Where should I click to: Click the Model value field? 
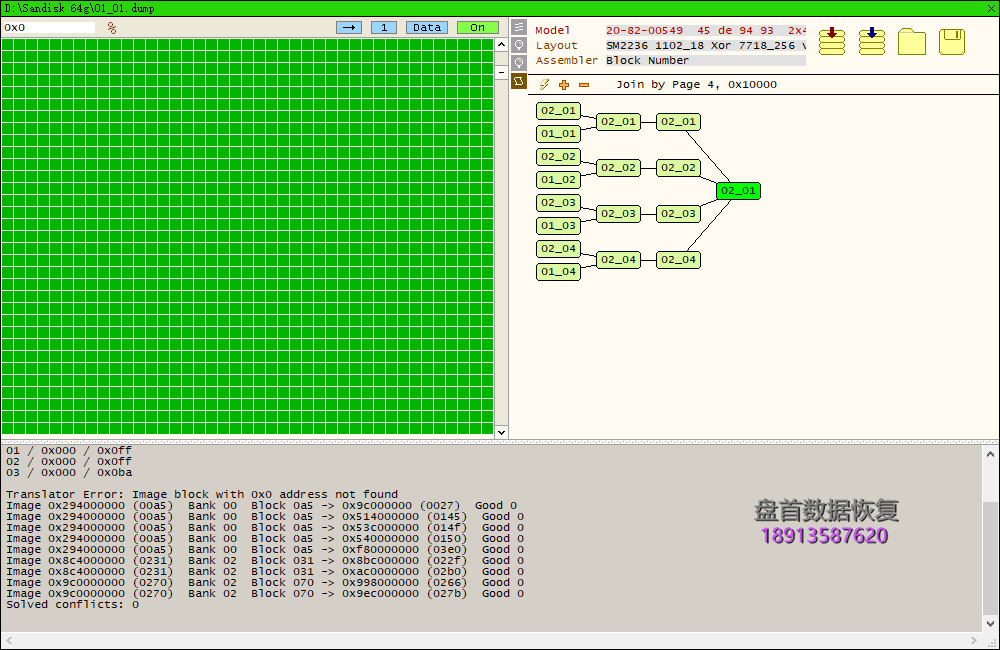[705, 31]
